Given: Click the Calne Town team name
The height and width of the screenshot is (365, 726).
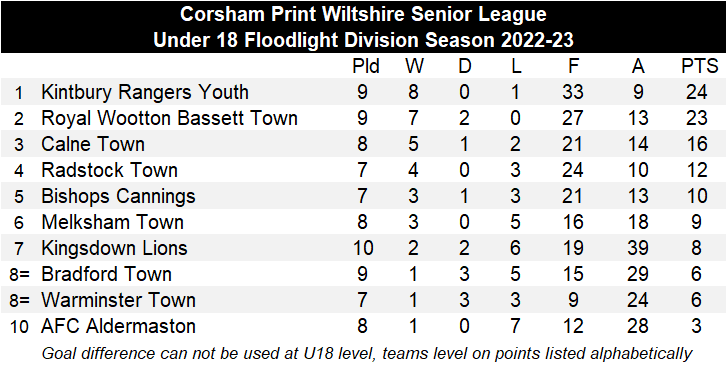Looking at the screenshot, I should coord(93,144).
